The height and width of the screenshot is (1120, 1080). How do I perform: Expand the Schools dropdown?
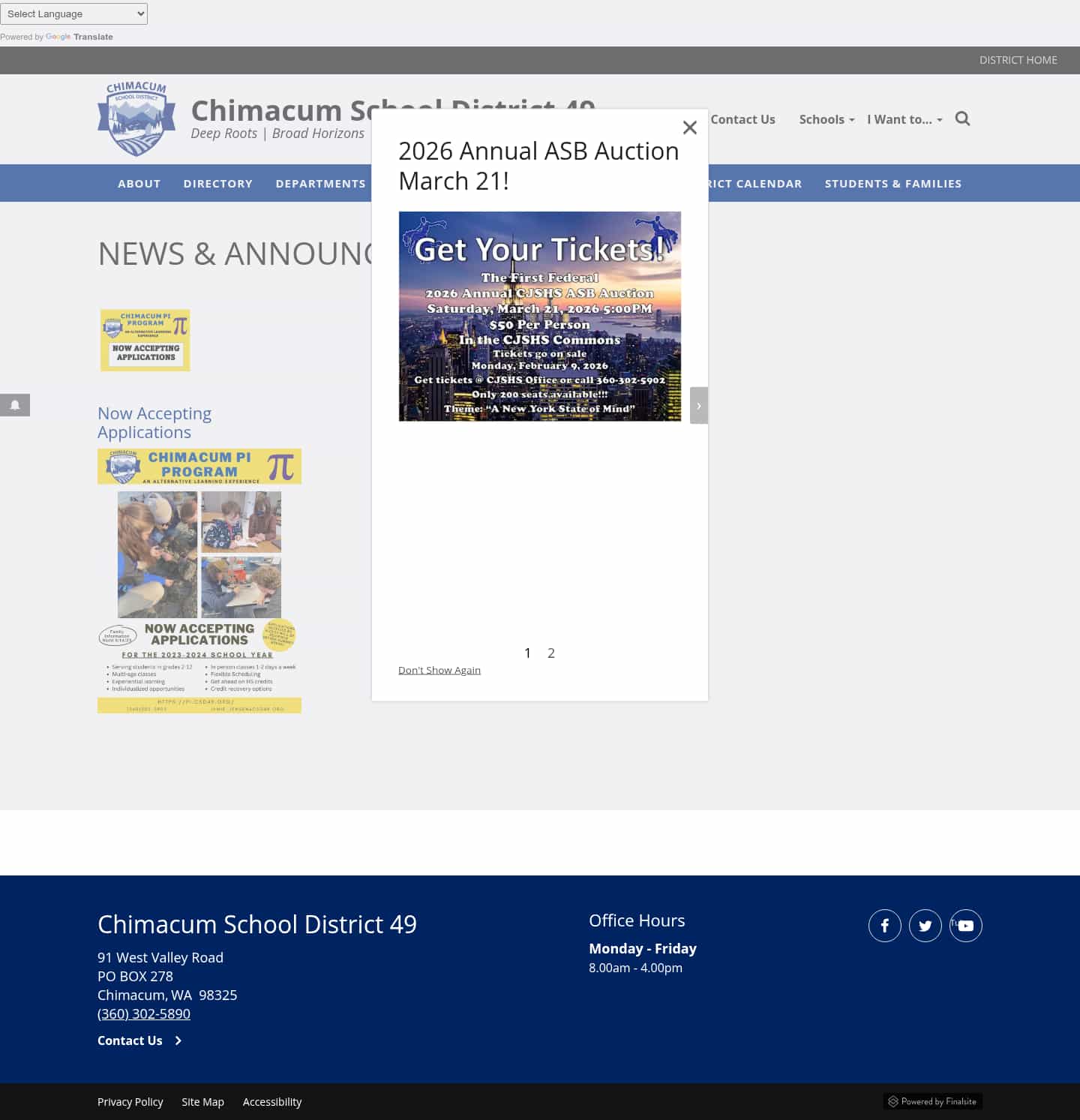(826, 119)
